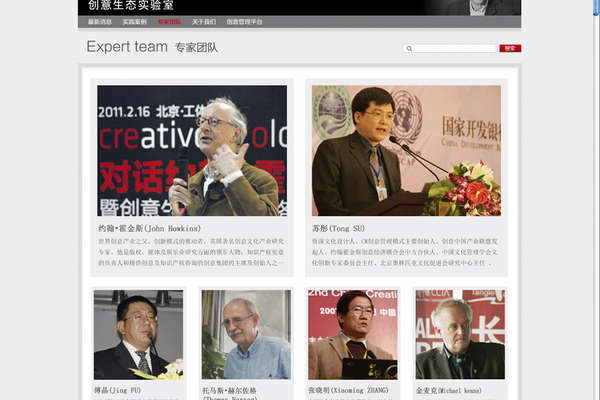Click the 'Expert team' page heading
Image resolution: width=600 pixels, height=400 pixels.
click(x=127, y=47)
